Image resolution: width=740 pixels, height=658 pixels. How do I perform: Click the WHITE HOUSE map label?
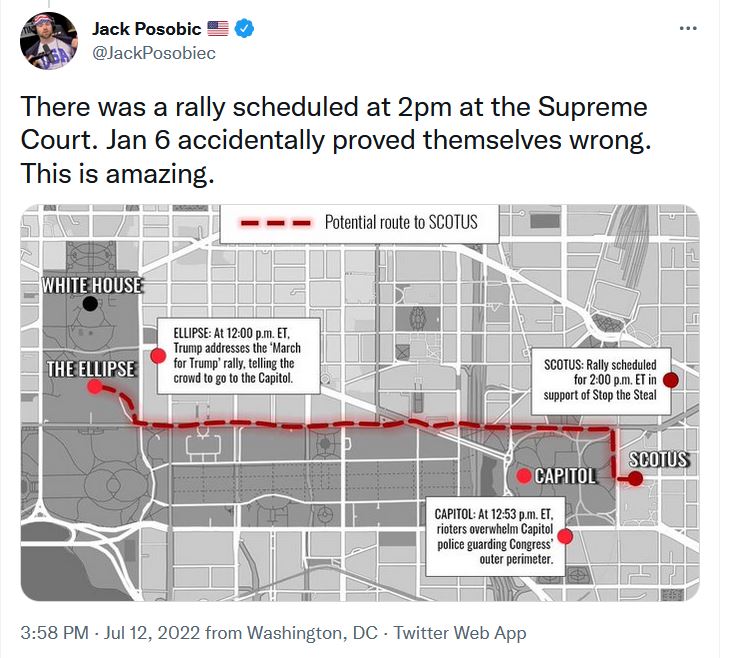click(91, 286)
